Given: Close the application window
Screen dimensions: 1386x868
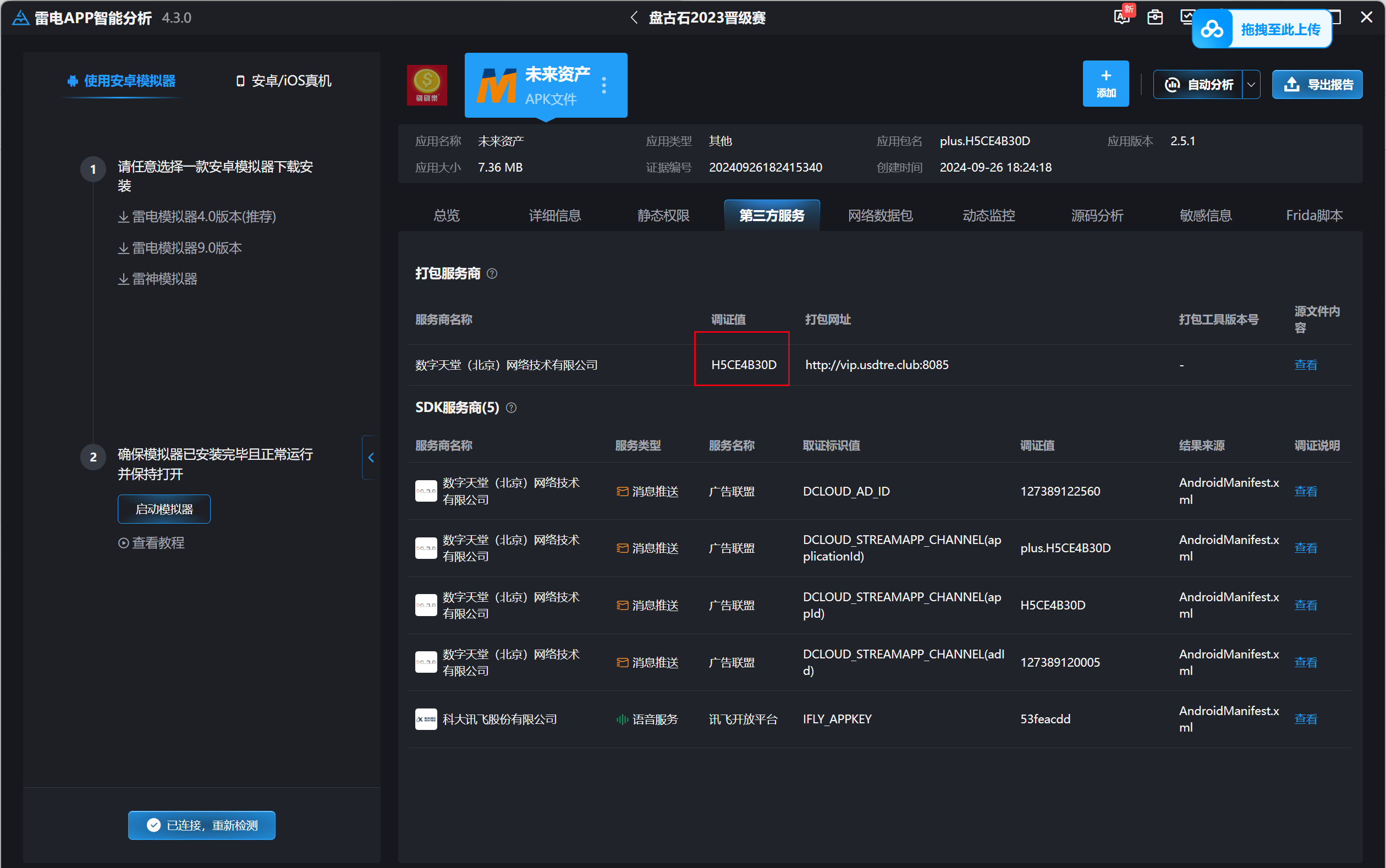Looking at the screenshot, I should [x=1366, y=17].
